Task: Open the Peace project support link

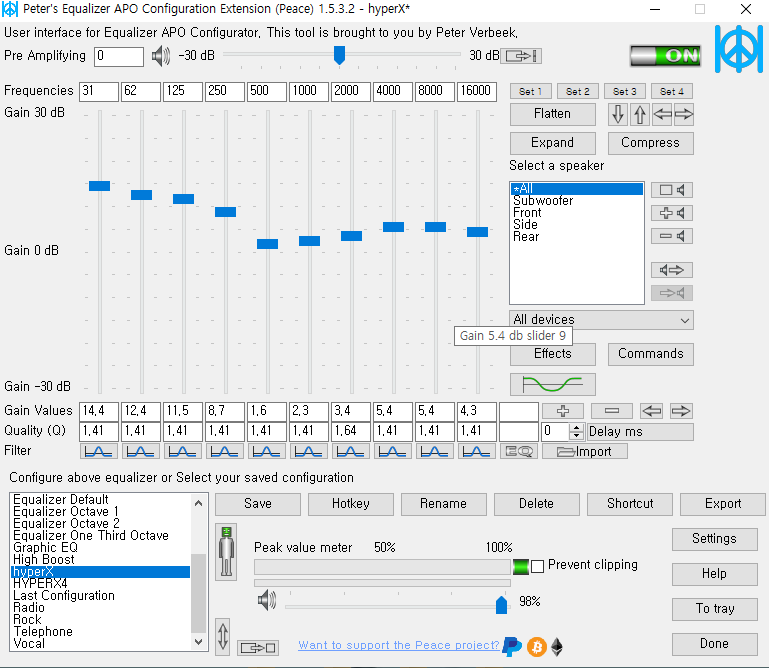Action: pos(399,645)
